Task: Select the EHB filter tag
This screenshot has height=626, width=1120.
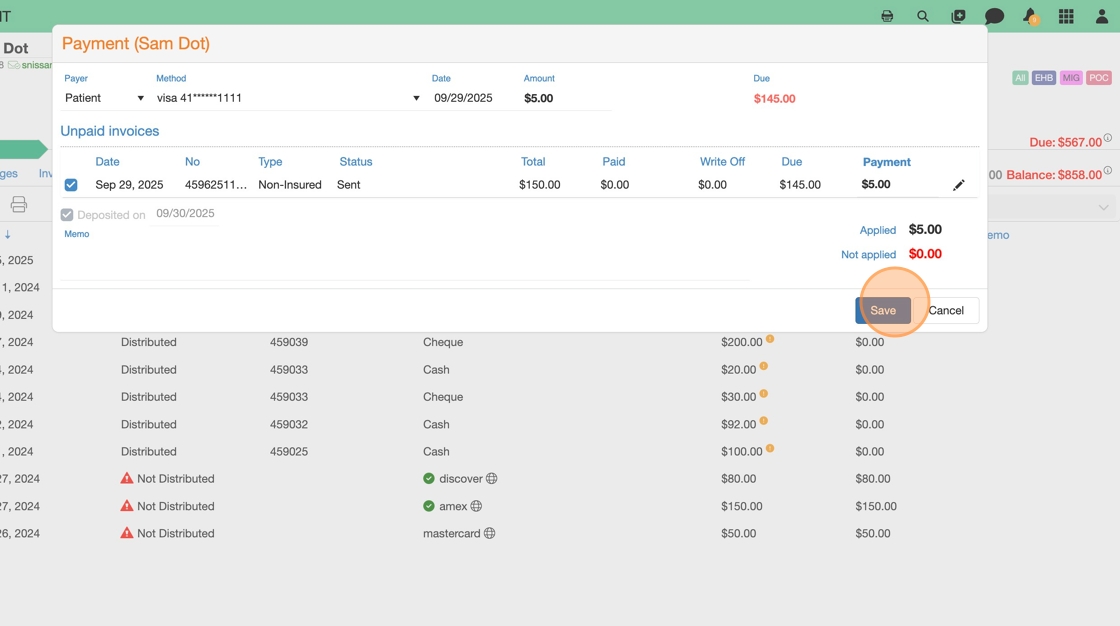Action: tap(1044, 78)
